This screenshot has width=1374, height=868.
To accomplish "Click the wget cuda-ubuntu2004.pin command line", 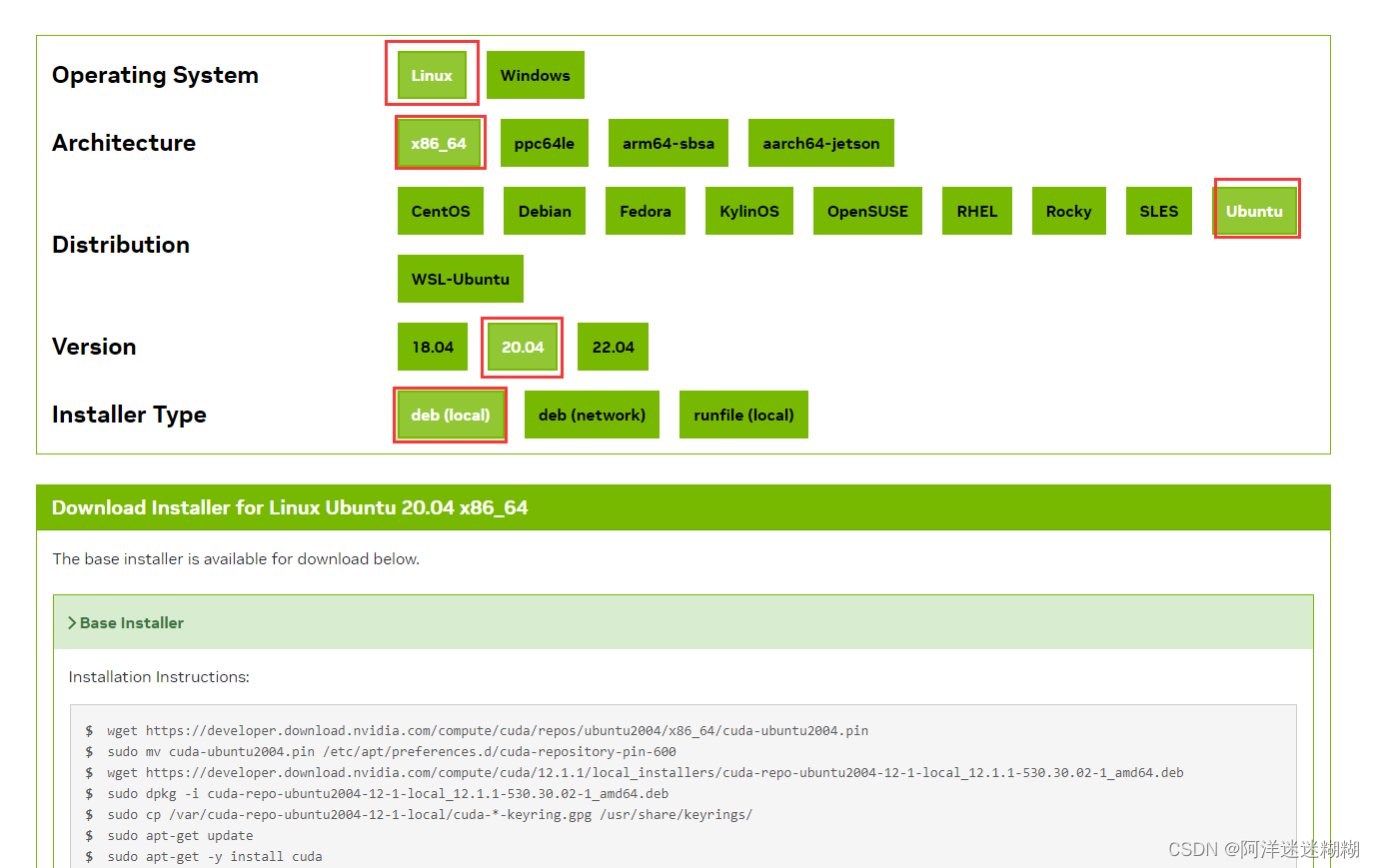I will tap(488, 730).
